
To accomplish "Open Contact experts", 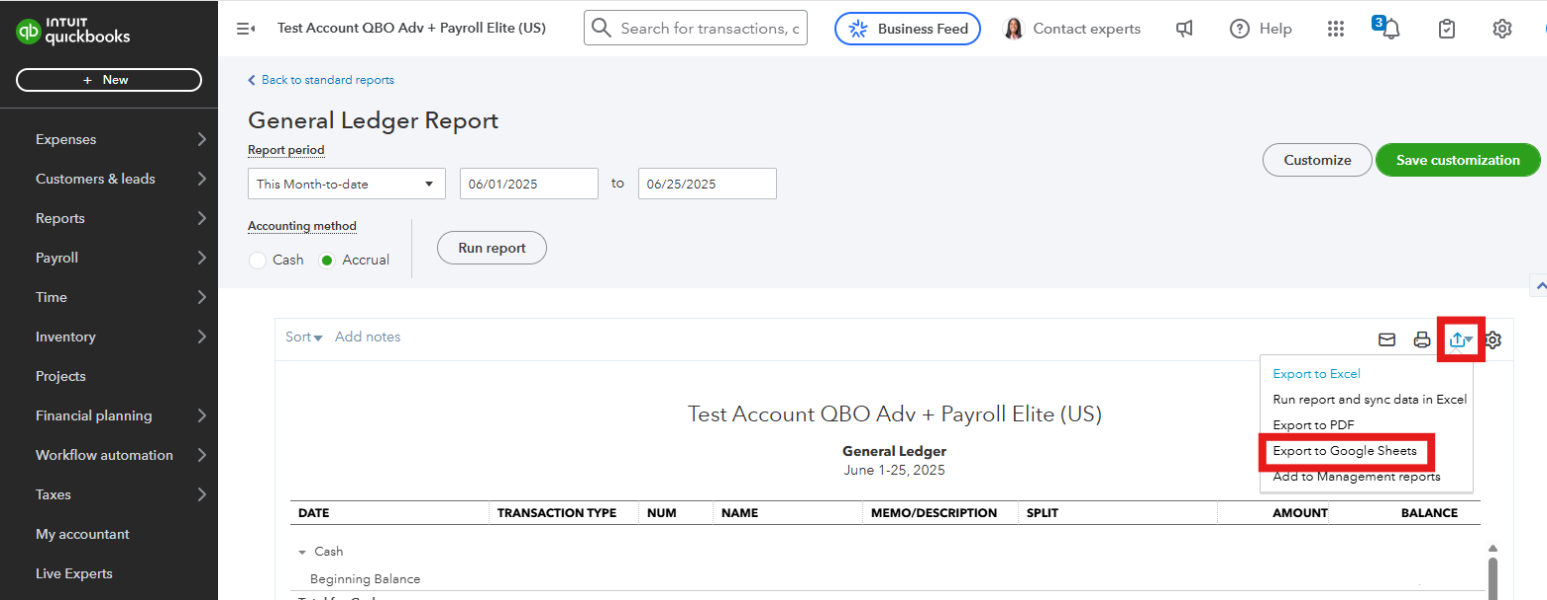I will point(1072,29).
